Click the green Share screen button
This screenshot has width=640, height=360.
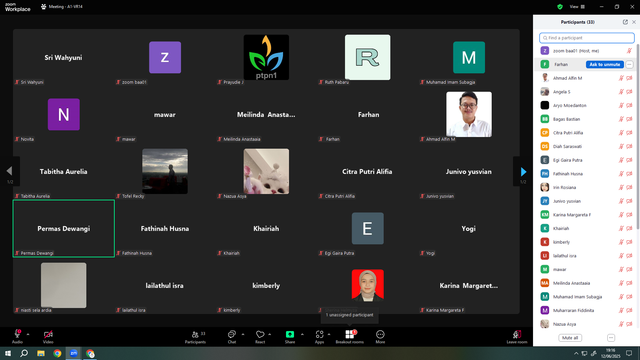pos(290,337)
